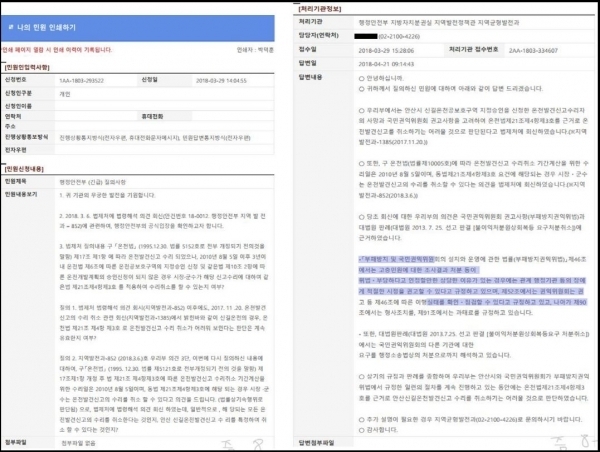Click the small icon before '나의 민원 인쇄하기'
Screen dimensions: 600x452
pos(11,27)
